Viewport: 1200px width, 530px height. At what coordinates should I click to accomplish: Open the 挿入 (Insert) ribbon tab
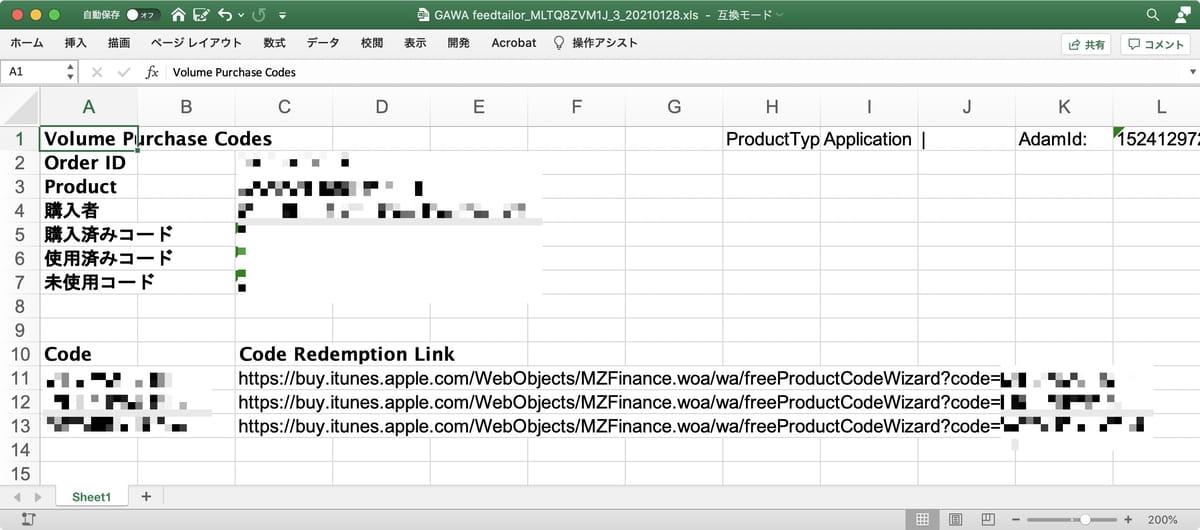tap(76, 43)
